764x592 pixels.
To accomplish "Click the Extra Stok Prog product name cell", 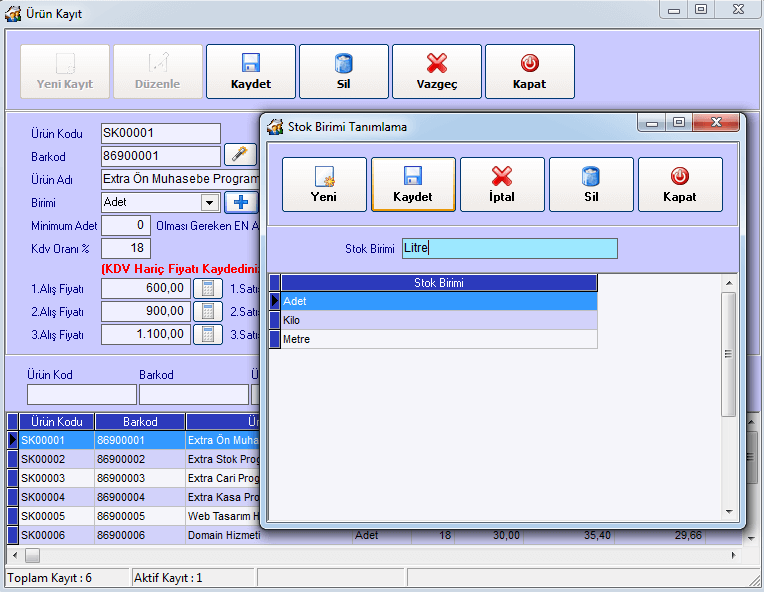I will click(223, 459).
